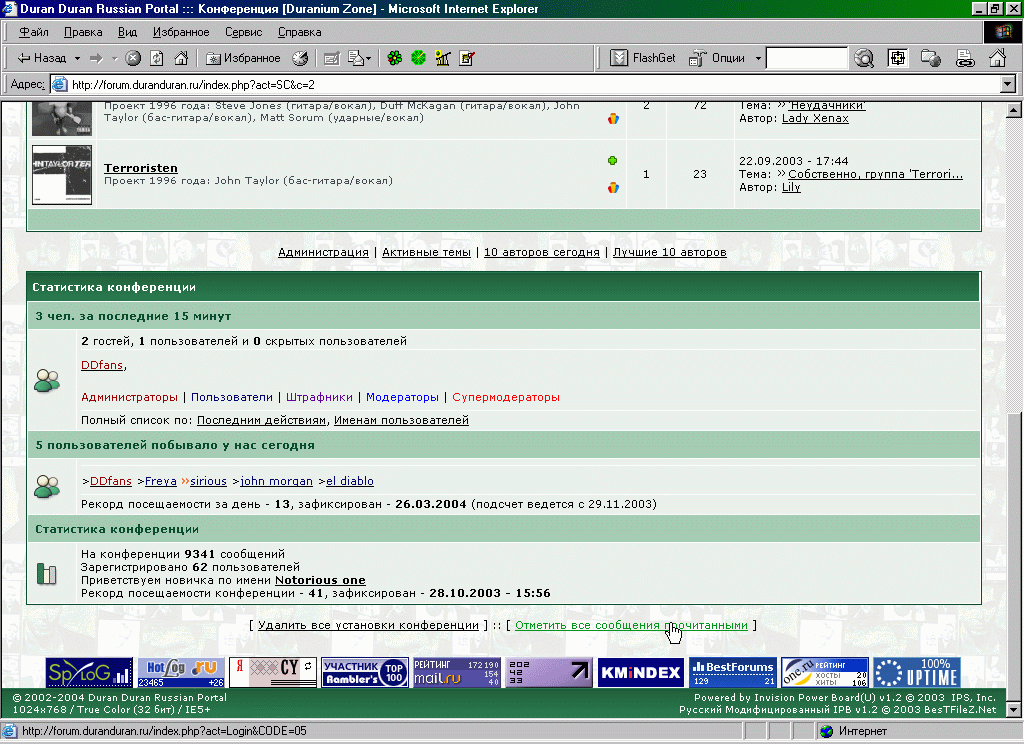Open the Избранное menu in menu bar

[x=181, y=32]
